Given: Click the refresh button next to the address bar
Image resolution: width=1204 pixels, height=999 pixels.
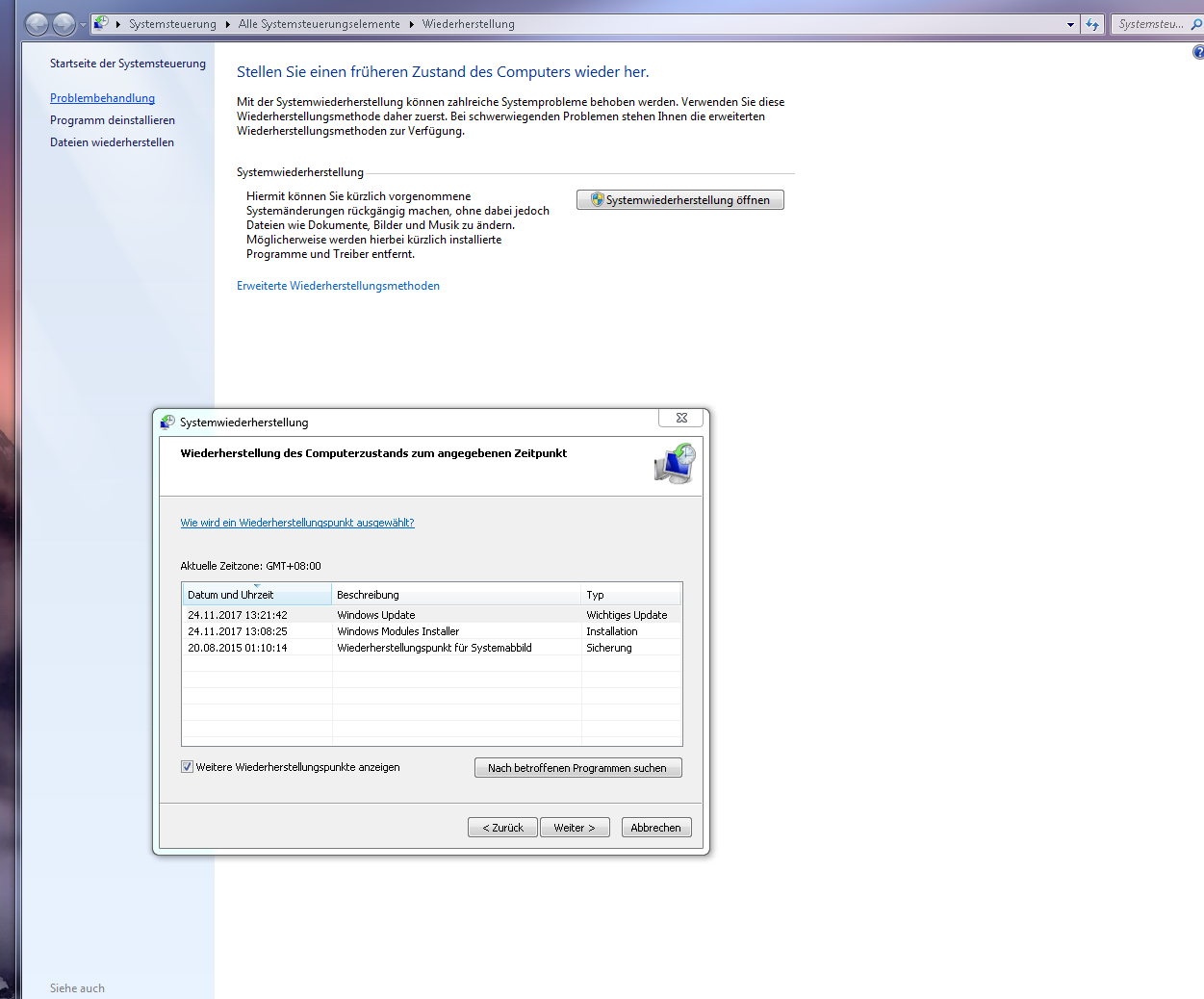Looking at the screenshot, I should 1092,24.
